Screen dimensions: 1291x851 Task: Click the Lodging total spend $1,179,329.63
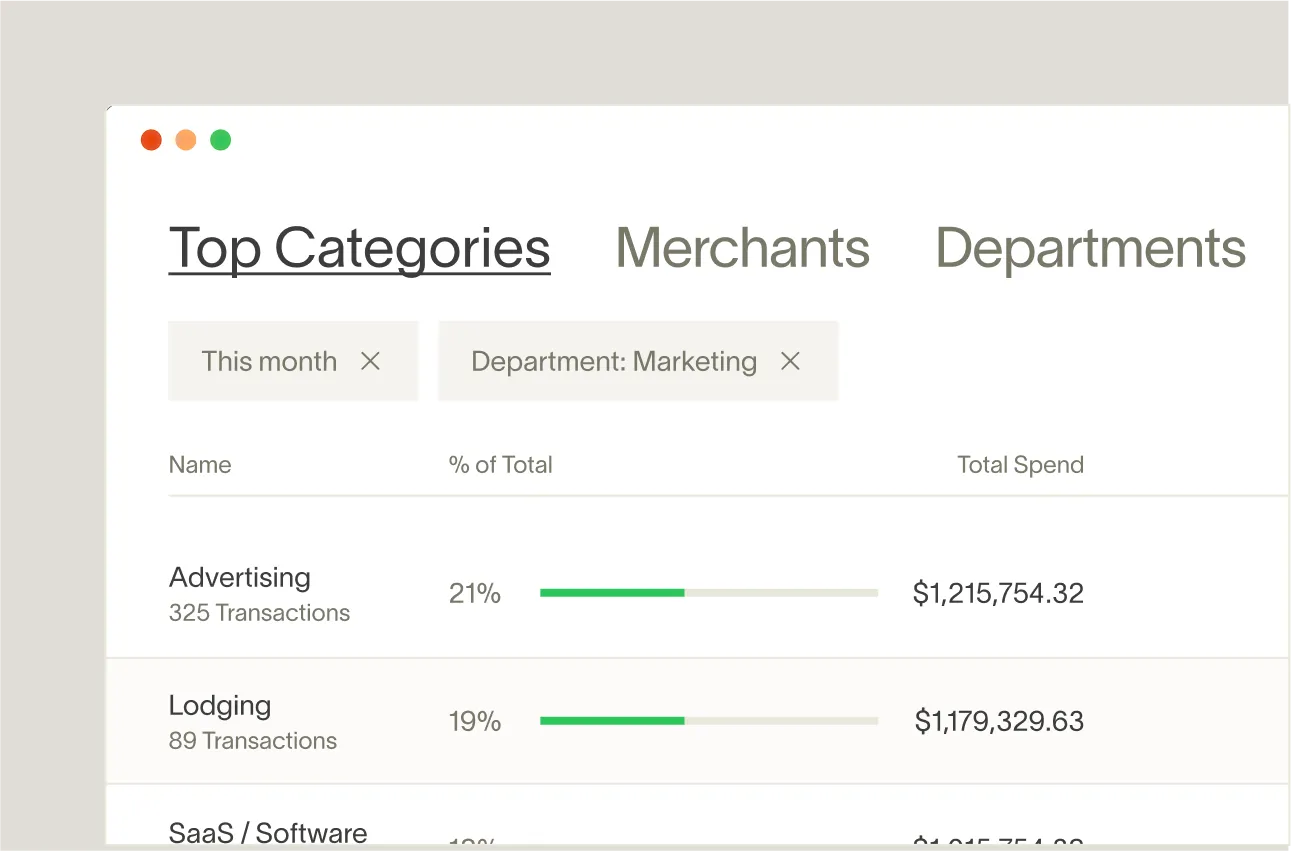[x=999, y=721]
